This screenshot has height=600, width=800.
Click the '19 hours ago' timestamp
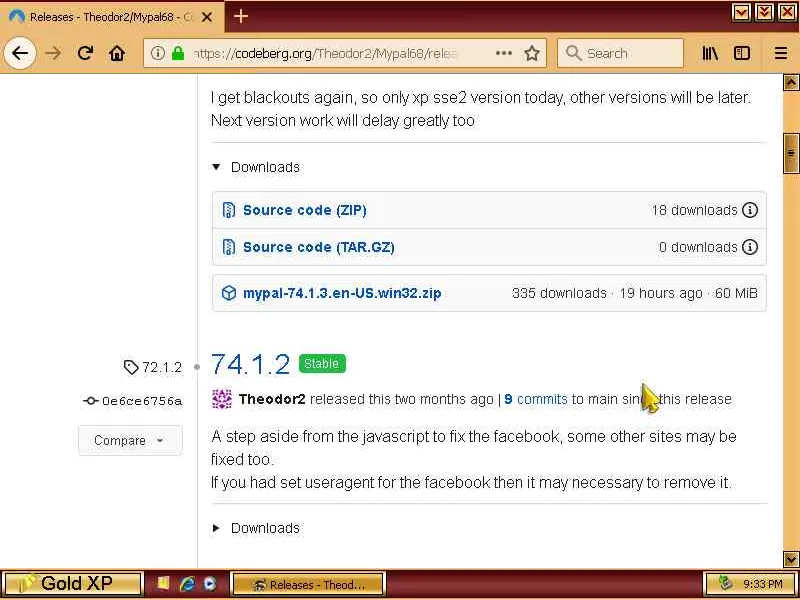[x=661, y=293]
